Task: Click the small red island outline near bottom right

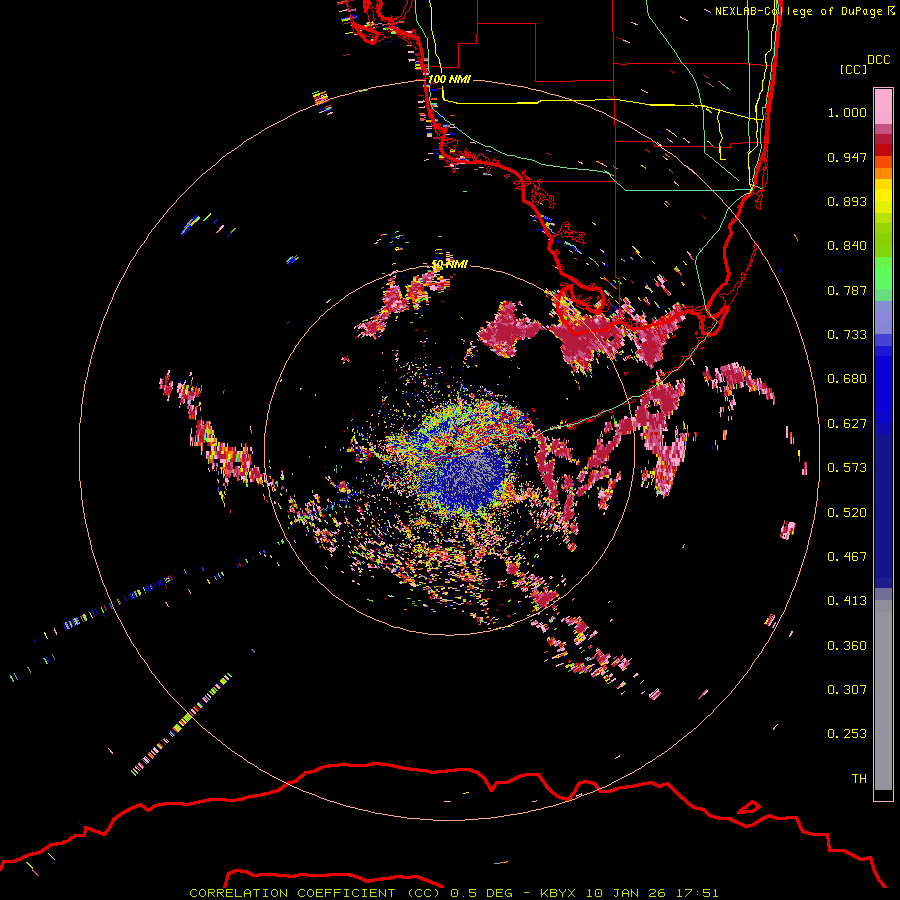Action: pyautogui.click(x=748, y=807)
